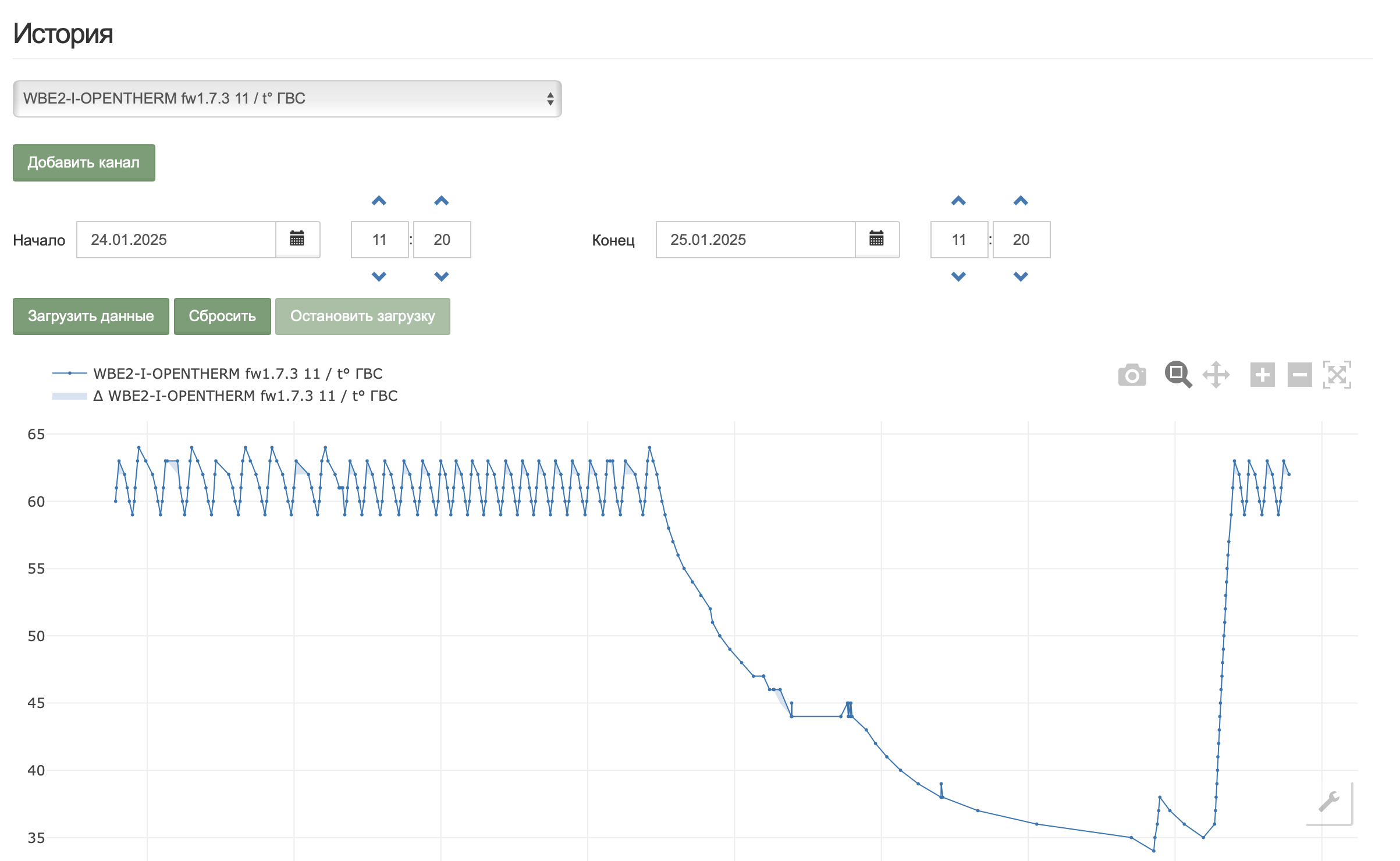
Task: Decrease start minutes with down arrow
Action: point(442,276)
